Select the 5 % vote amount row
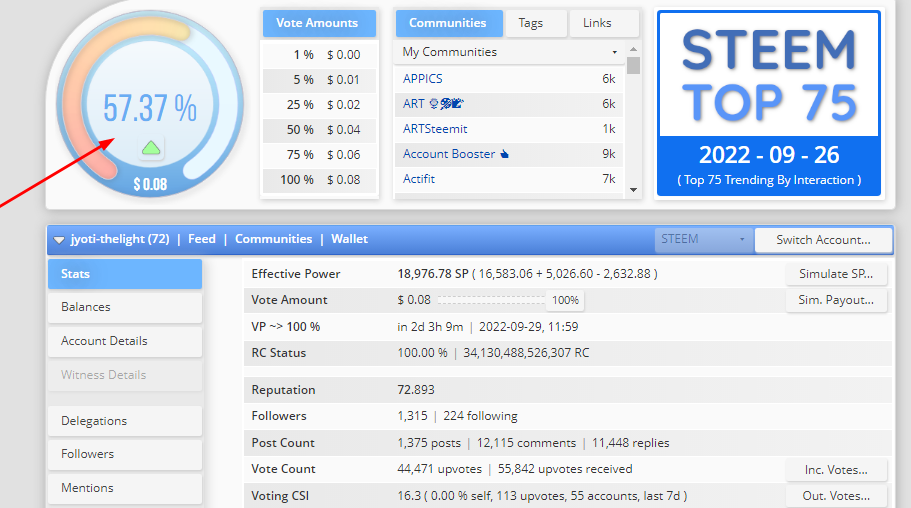 coord(319,80)
